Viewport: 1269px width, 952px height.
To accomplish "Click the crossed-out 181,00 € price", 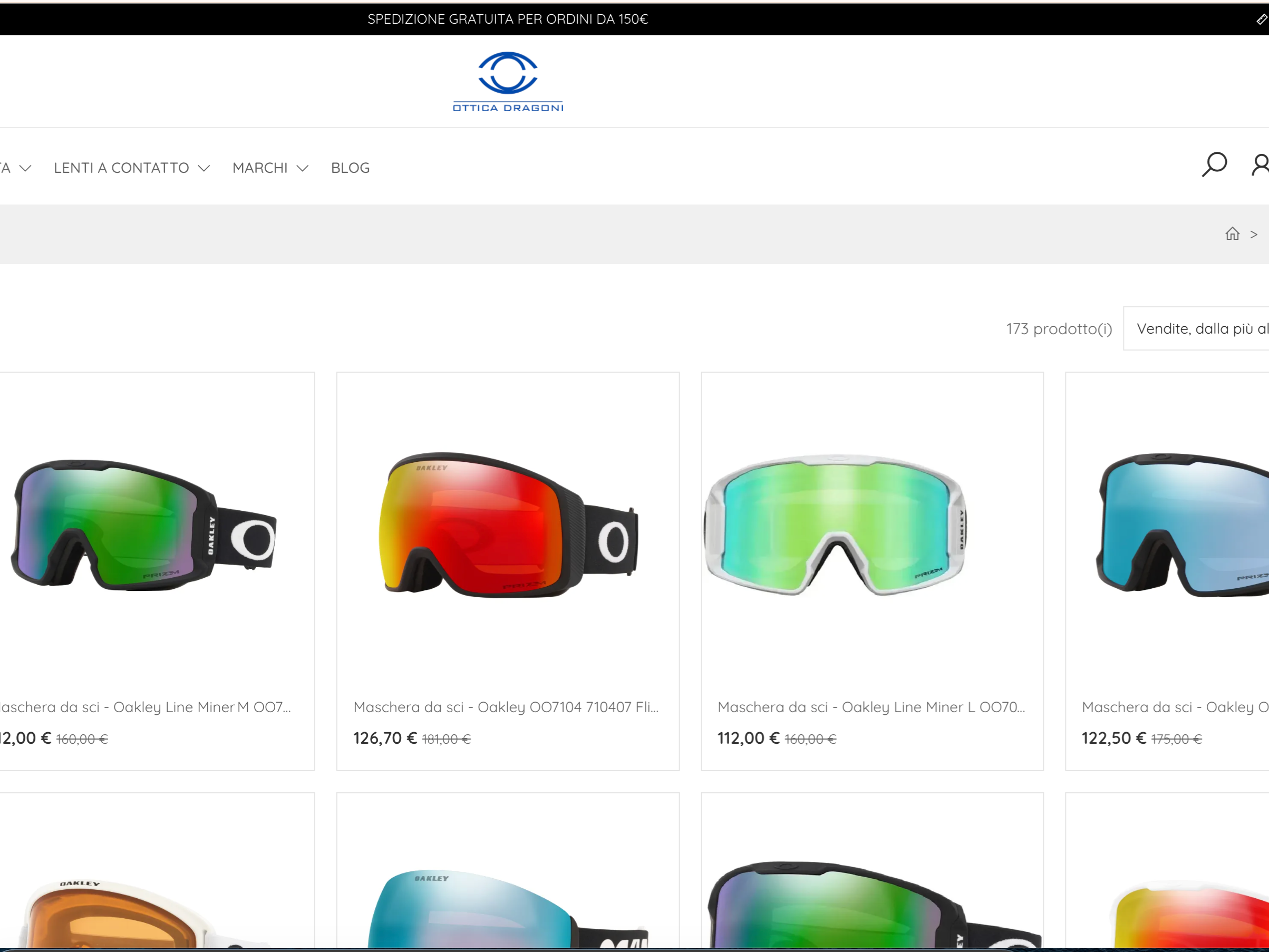I will tap(447, 739).
